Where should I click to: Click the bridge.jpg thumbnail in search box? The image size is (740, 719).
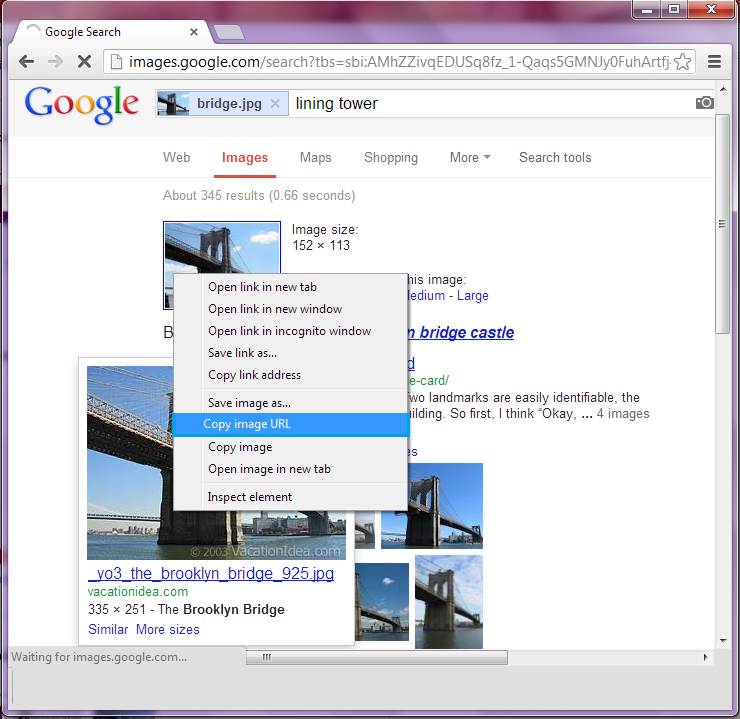point(173,103)
